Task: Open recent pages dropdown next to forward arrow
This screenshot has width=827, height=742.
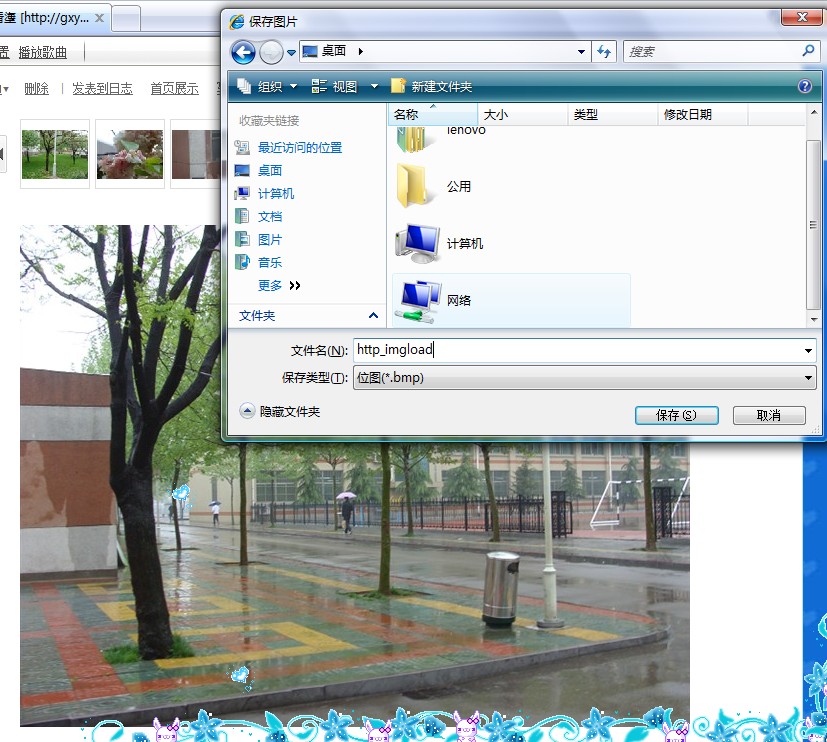Action: [x=291, y=53]
